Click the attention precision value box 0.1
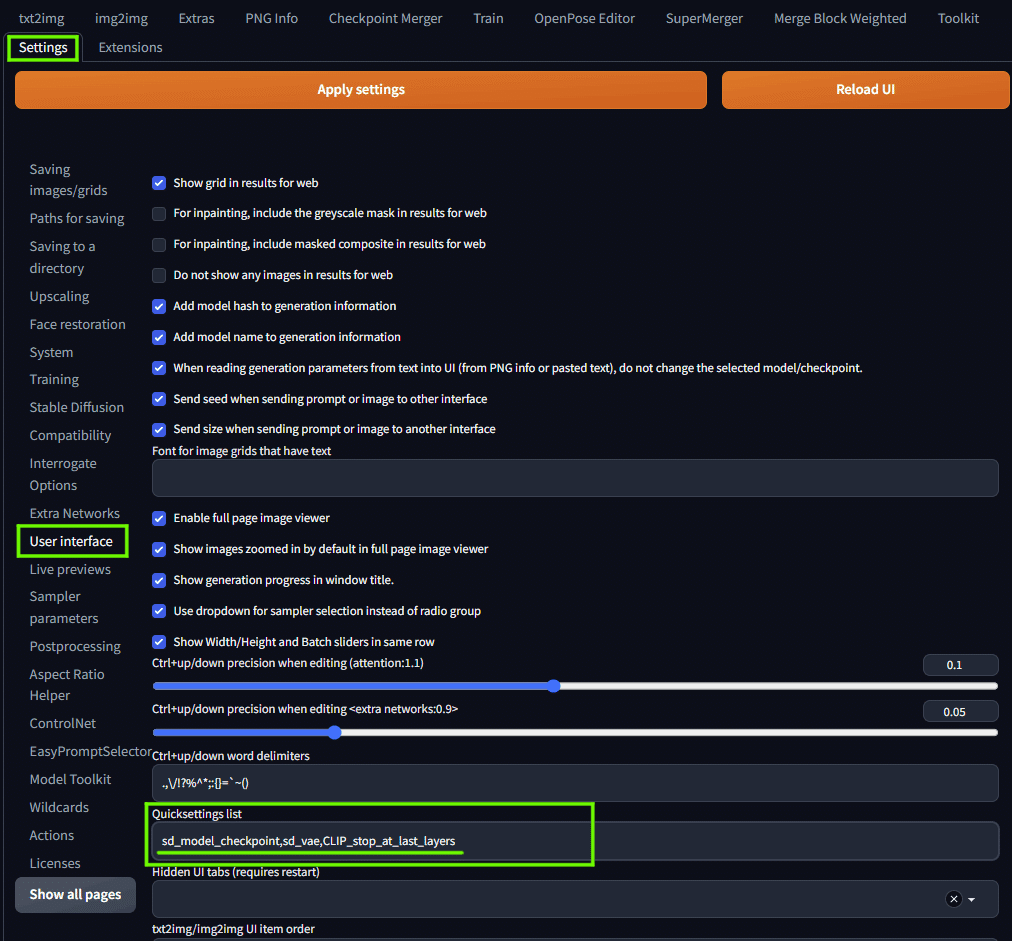This screenshot has height=941, width=1012. coord(960,665)
